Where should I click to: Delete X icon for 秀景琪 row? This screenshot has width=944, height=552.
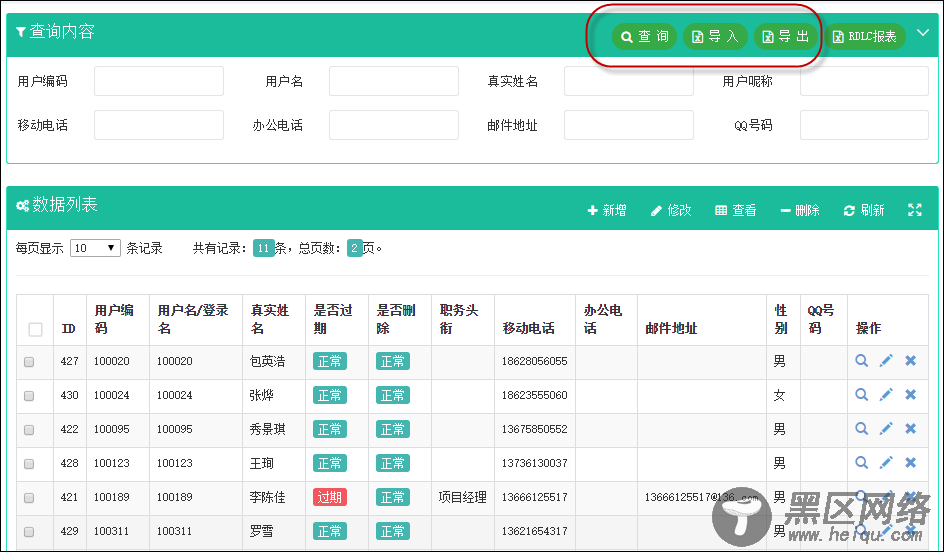pos(910,429)
